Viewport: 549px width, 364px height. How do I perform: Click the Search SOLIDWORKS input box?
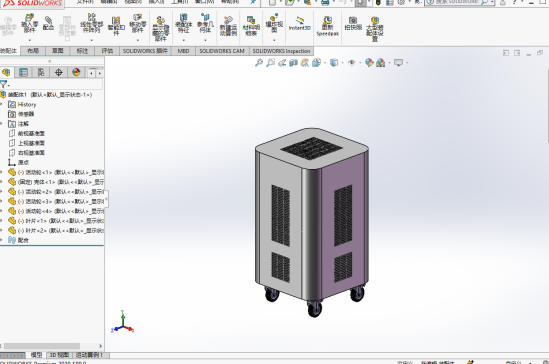point(457,2)
